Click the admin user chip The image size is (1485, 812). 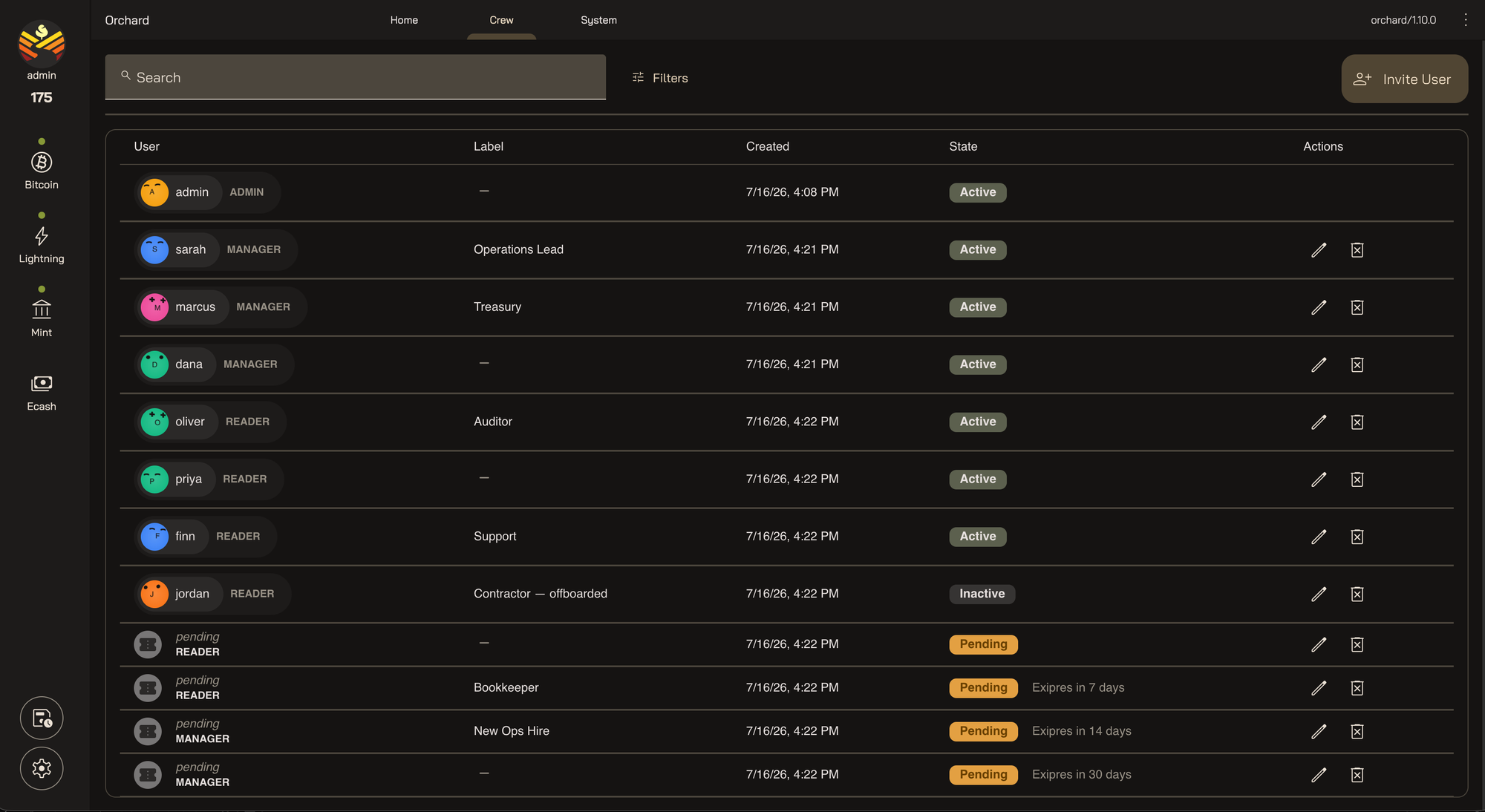click(207, 192)
